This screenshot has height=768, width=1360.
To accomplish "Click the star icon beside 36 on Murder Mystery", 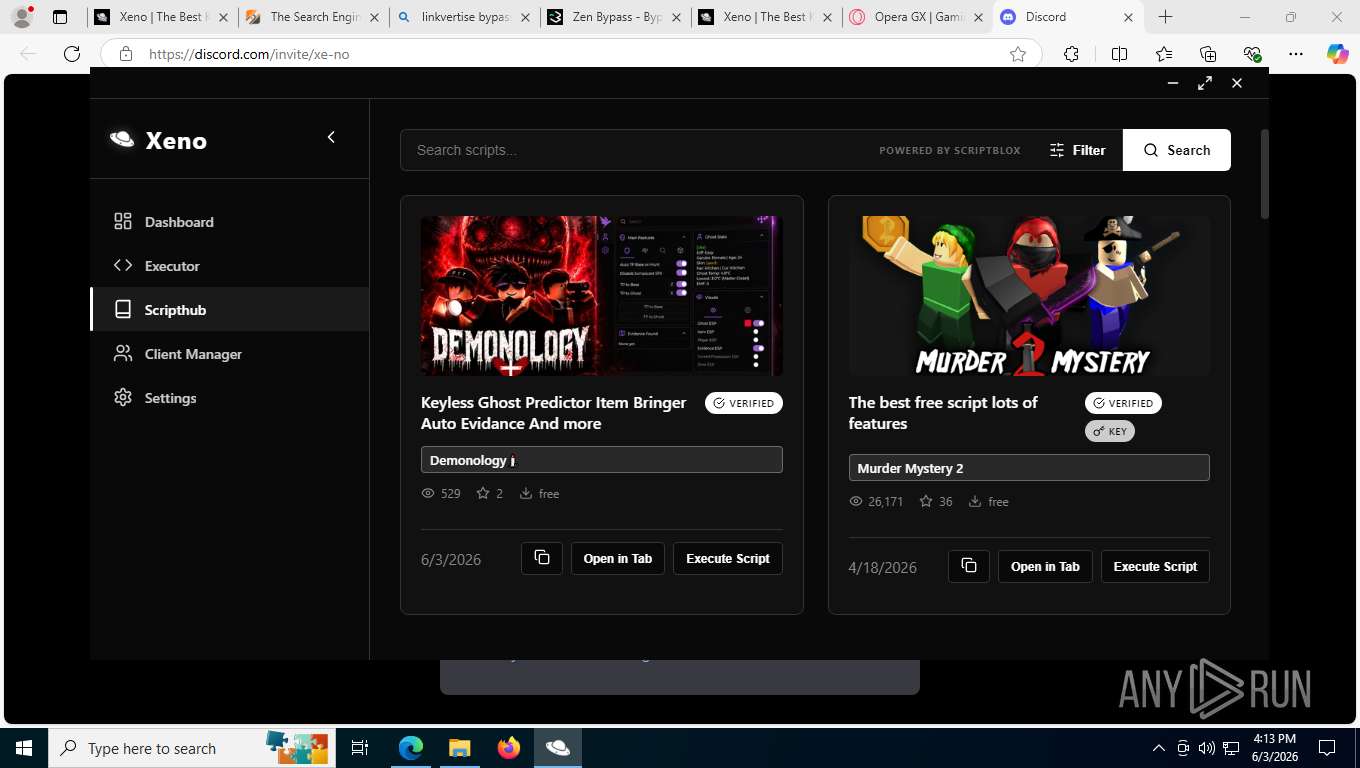I will click(926, 501).
